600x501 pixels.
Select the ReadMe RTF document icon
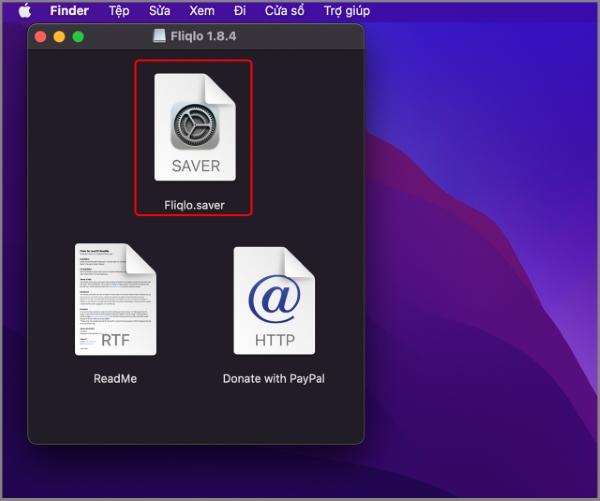[115, 299]
